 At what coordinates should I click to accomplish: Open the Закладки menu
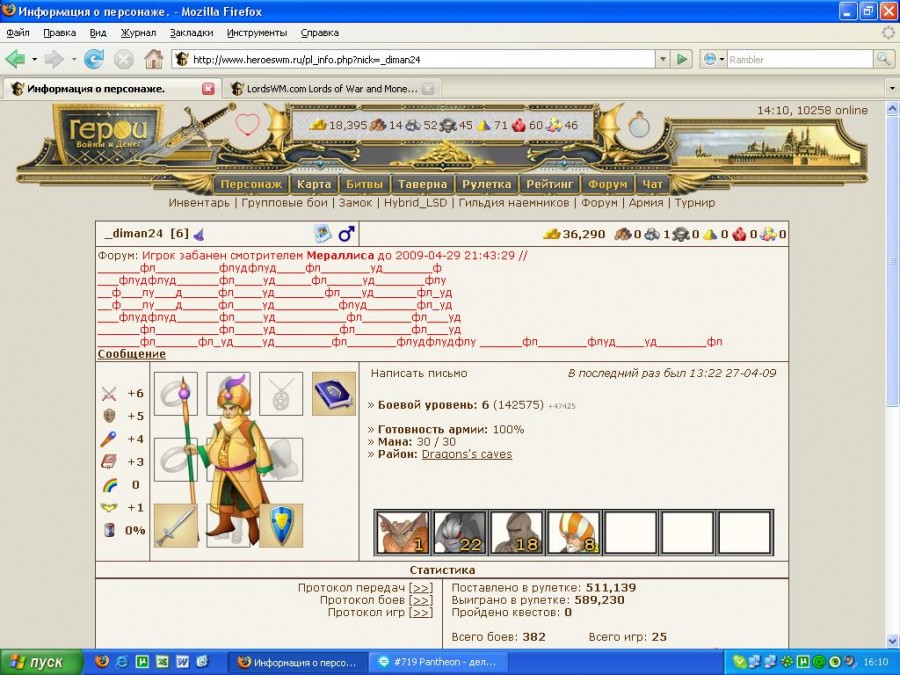(x=191, y=33)
